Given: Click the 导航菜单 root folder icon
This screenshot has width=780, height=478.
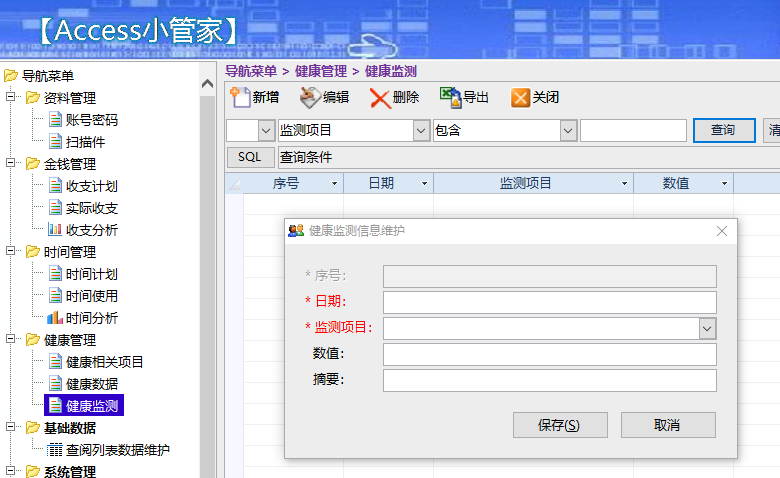Looking at the screenshot, I should [11, 76].
